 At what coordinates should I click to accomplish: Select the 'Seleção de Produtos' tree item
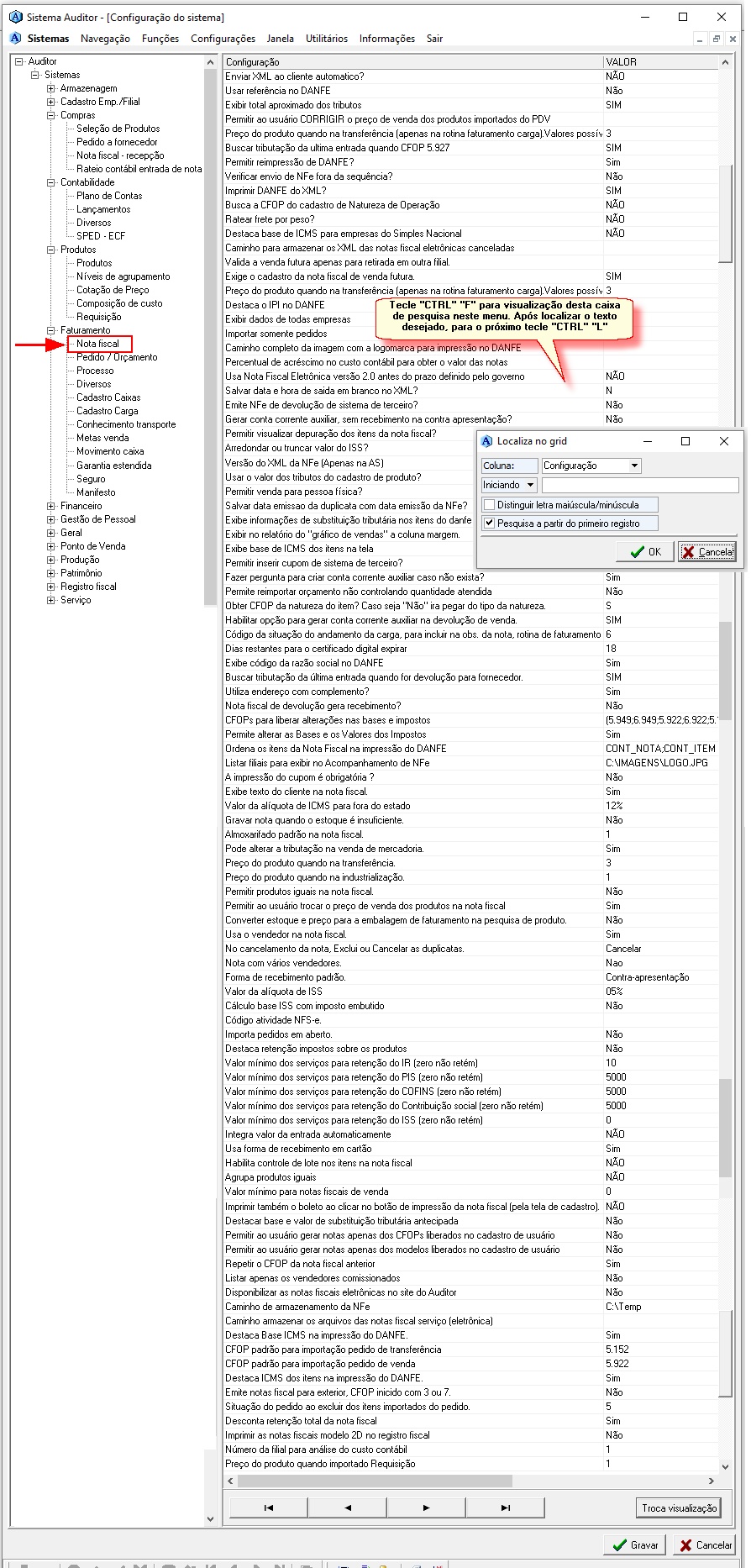[118, 129]
